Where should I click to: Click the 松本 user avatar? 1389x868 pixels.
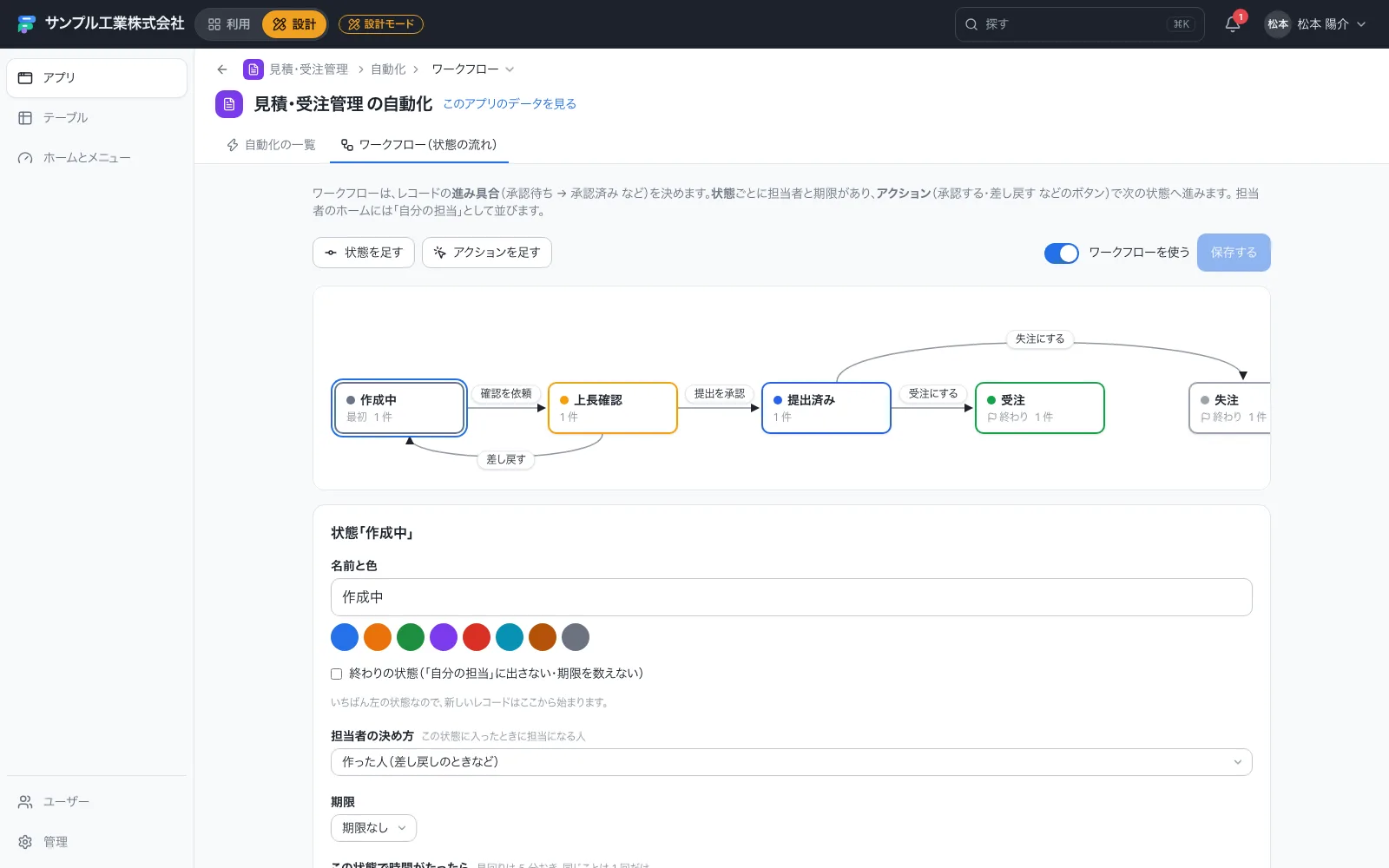[x=1278, y=24]
